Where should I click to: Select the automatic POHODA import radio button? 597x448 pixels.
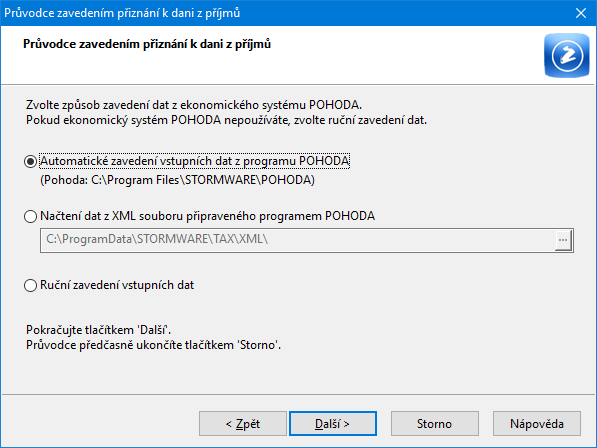[30, 161]
